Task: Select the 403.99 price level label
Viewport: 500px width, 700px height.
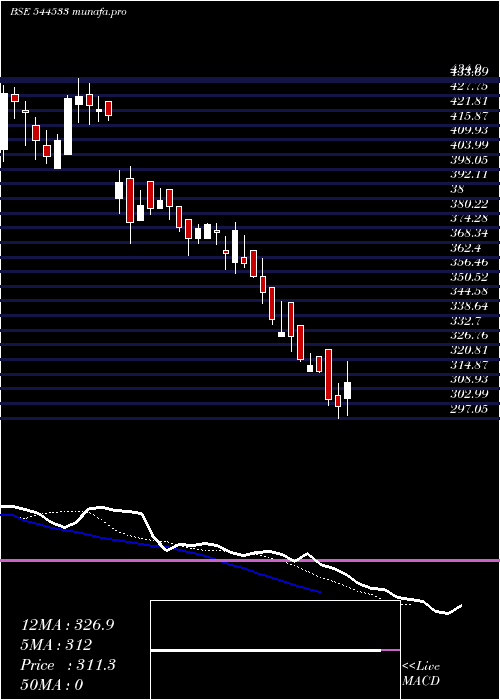Action: (x=469, y=145)
